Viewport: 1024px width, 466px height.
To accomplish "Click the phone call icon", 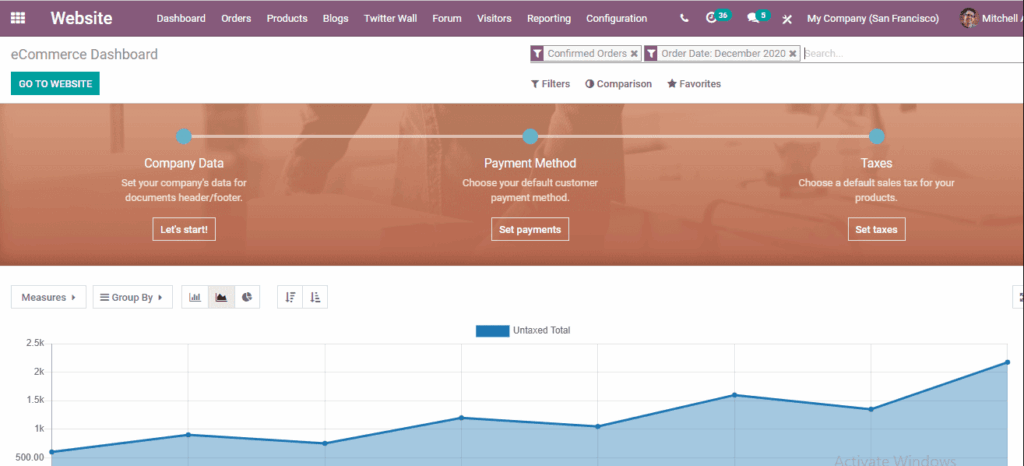I will pyautogui.click(x=684, y=18).
